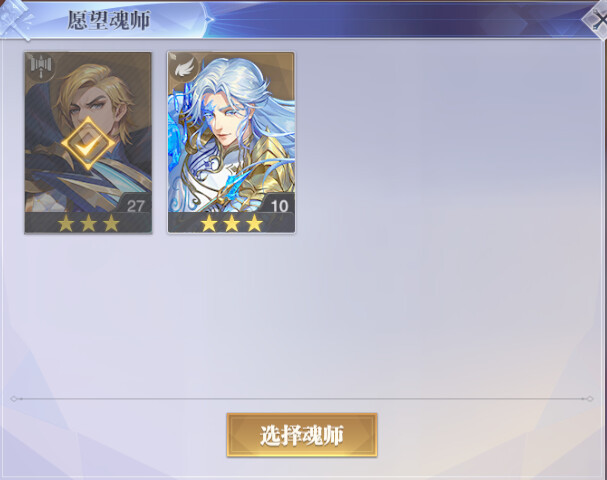The image size is (607, 480).
Task: Click the hammer icon beside 愿望魂师 title
Action: point(15,19)
